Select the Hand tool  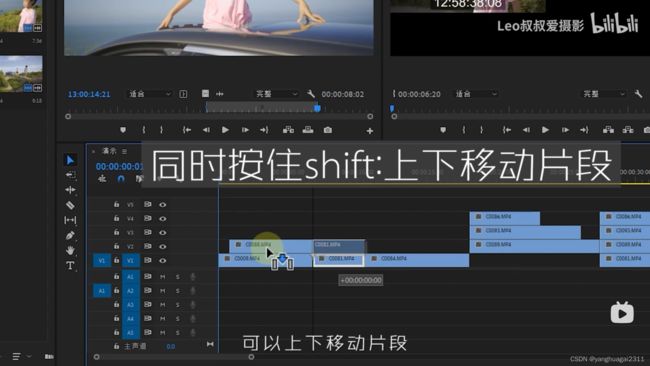70,250
